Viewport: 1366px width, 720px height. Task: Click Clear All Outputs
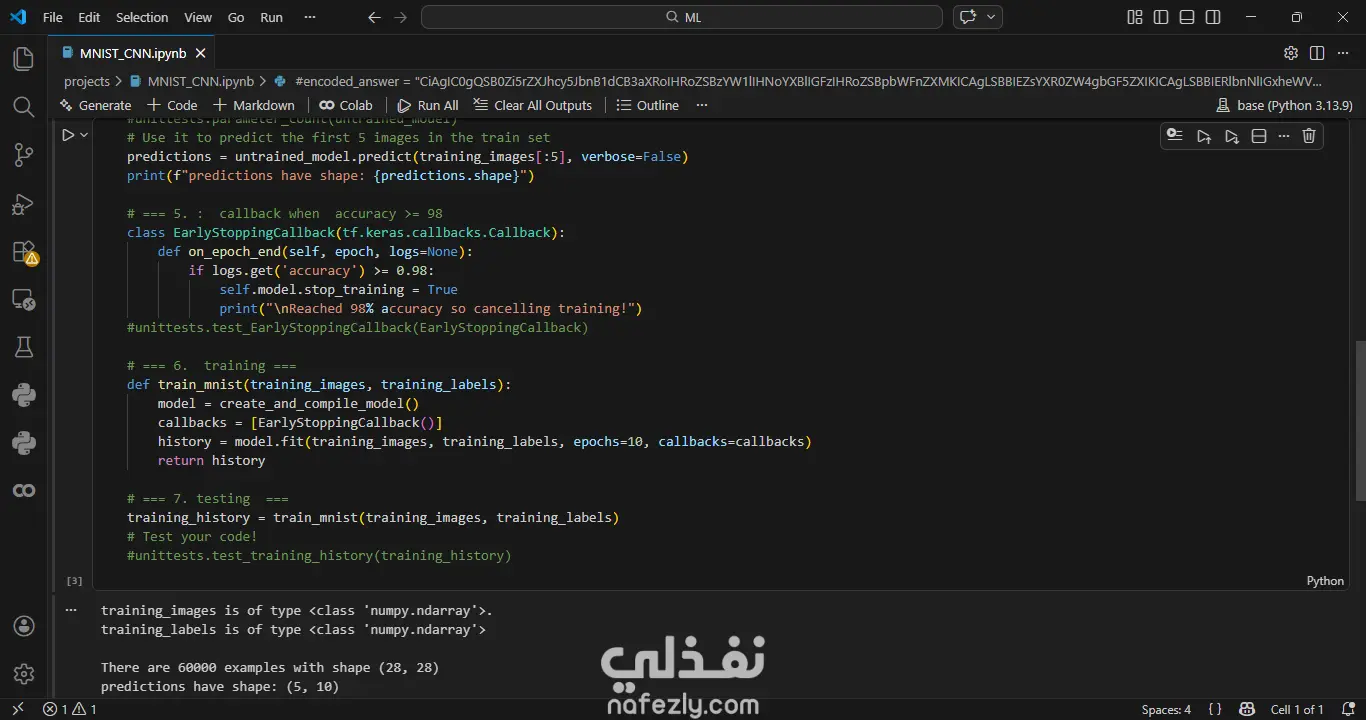coord(533,105)
